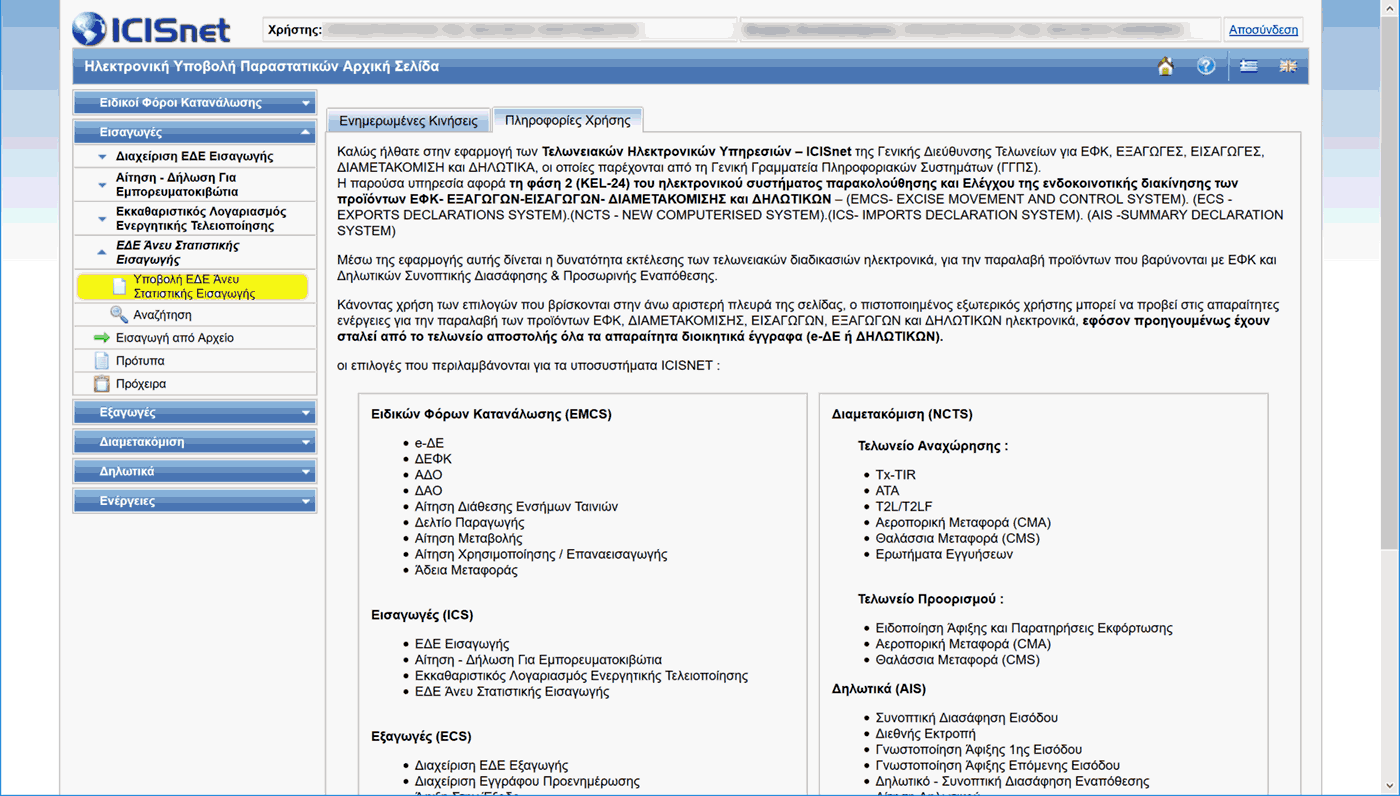Image resolution: width=1400 pixels, height=796 pixels.
Task: Click document icon of Υποβολή ΕΔΕ Άνευ Στατιστικής Εισαγωγής
Action: click(119, 287)
